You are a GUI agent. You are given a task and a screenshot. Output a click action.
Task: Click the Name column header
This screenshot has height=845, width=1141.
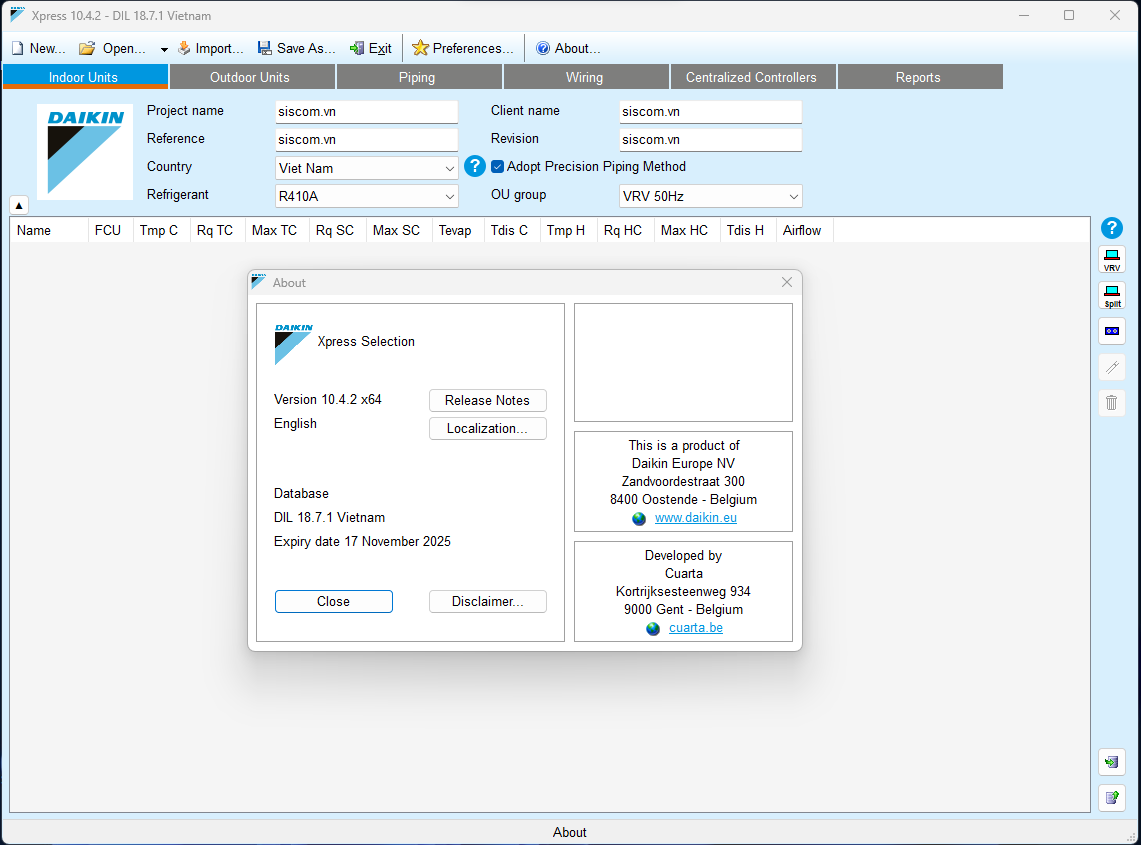(x=49, y=230)
